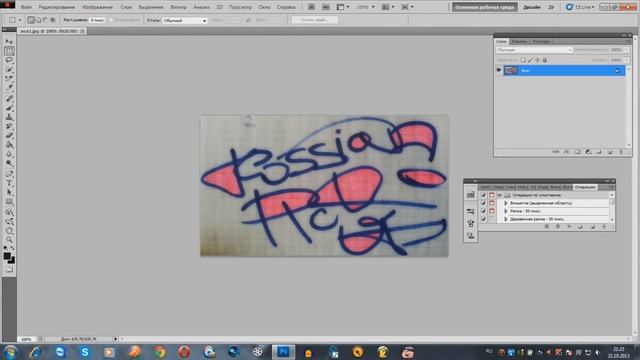Toggle lock position in Layers panel
Image resolution: width=640 pixels, height=360 pixels.
538,60
